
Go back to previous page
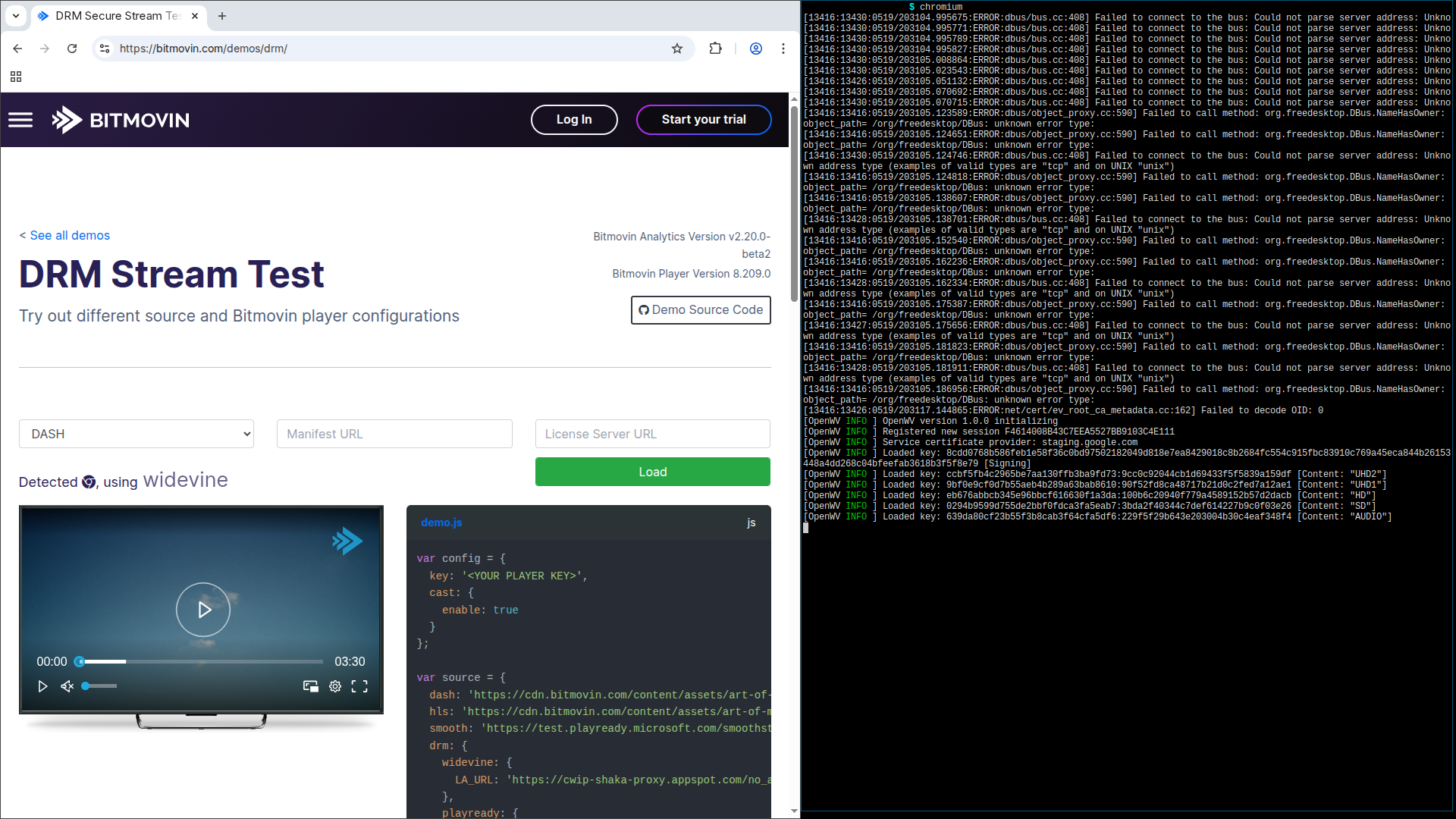point(17,49)
